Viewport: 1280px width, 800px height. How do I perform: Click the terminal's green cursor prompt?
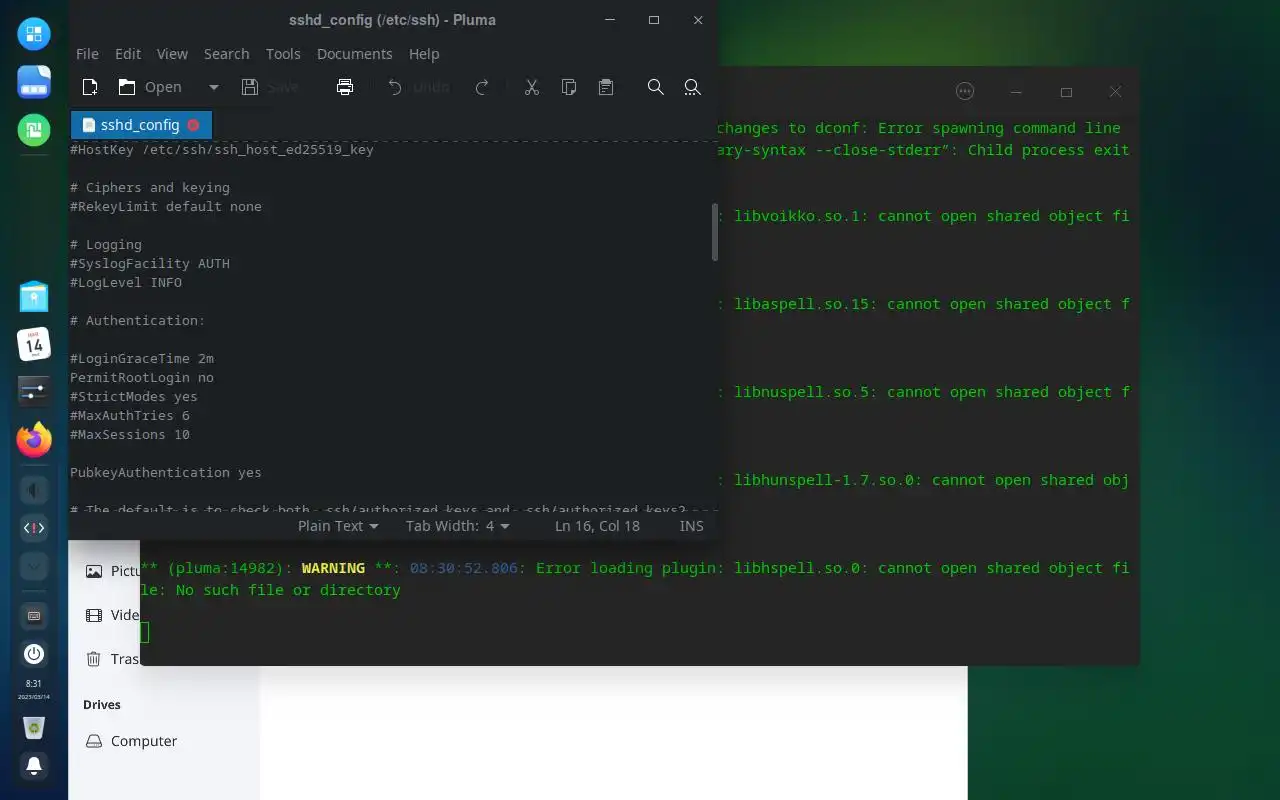coord(144,632)
